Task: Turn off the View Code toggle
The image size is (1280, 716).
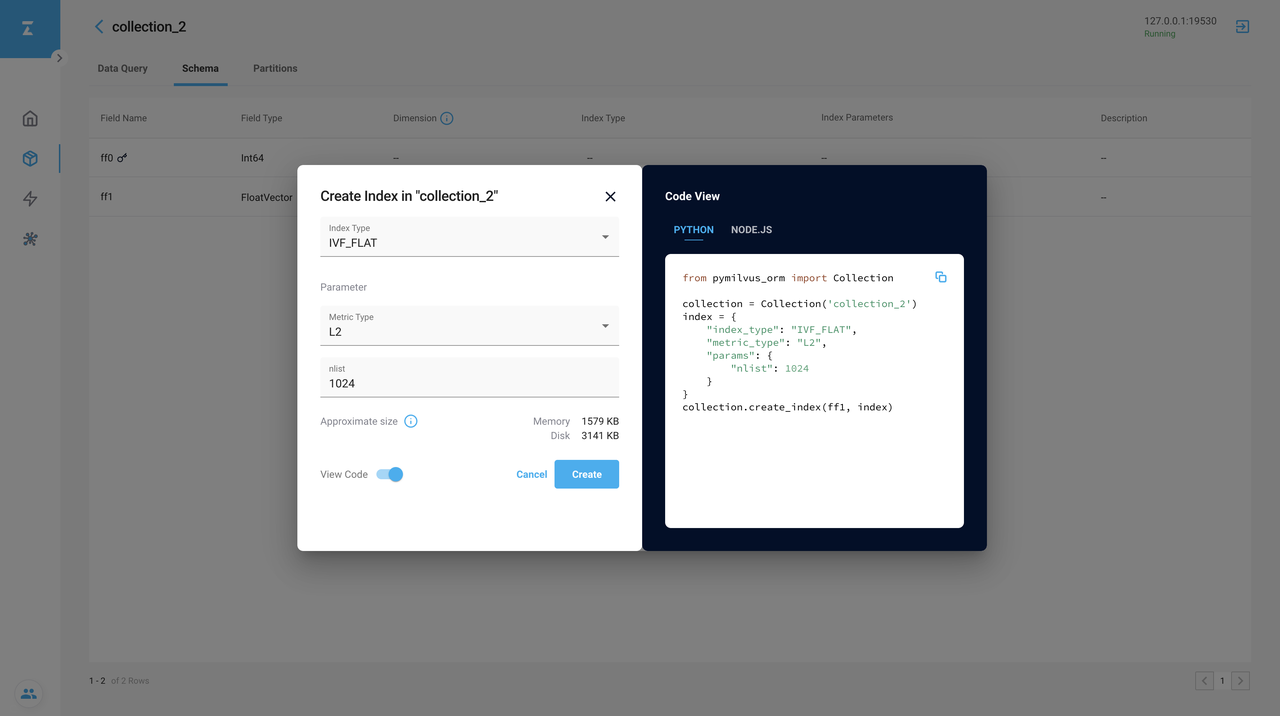Action: tap(390, 474)
